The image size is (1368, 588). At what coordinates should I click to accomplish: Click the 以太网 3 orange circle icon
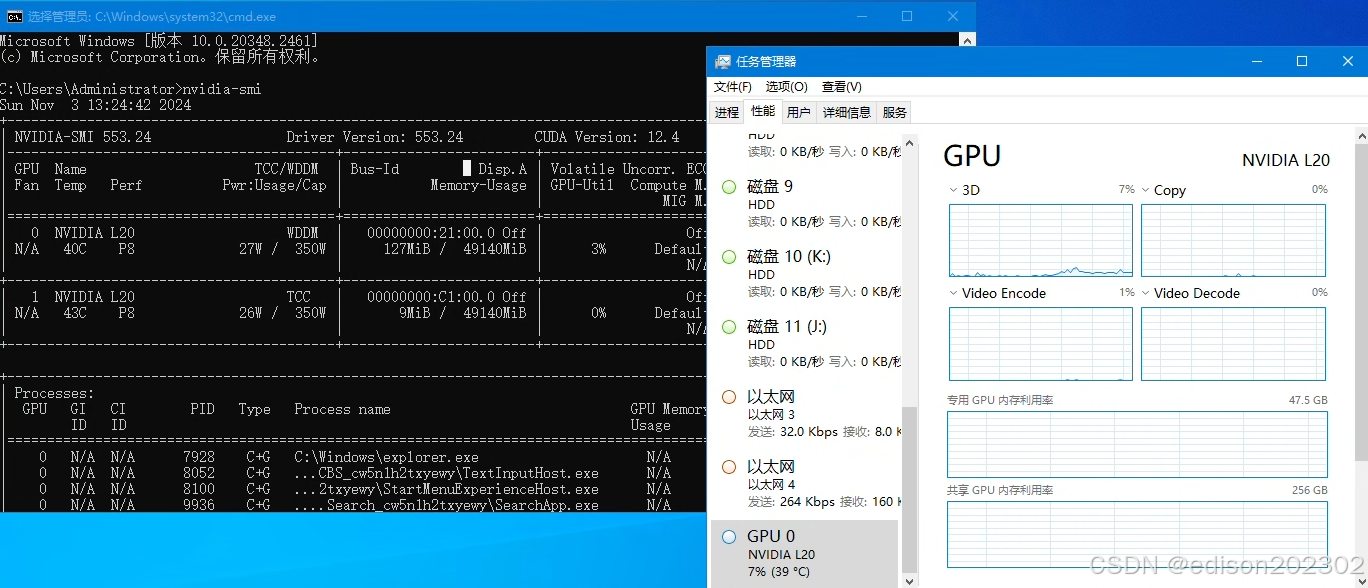(729, 397)
